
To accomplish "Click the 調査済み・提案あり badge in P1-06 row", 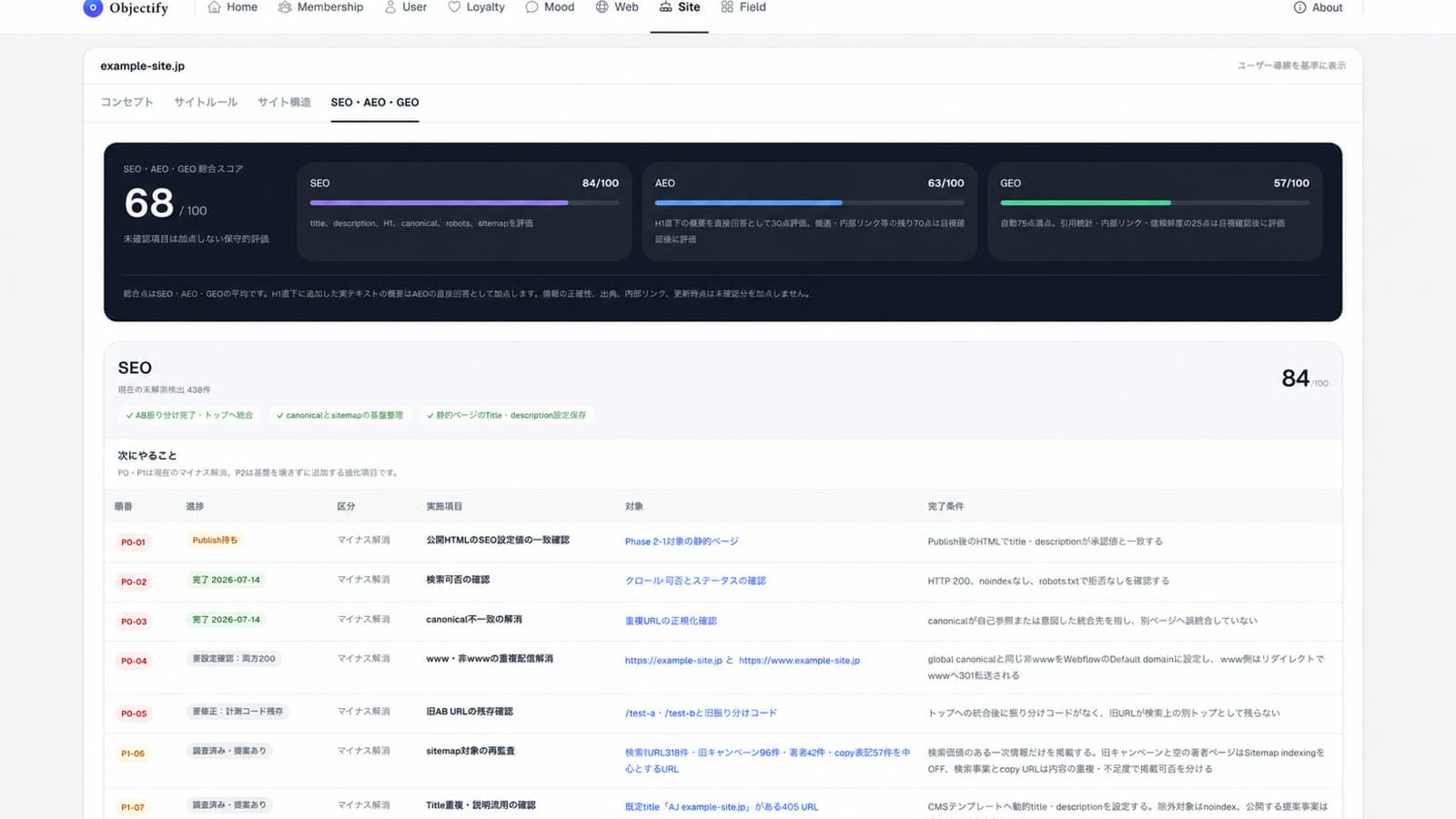I will [x=229, y=752].
